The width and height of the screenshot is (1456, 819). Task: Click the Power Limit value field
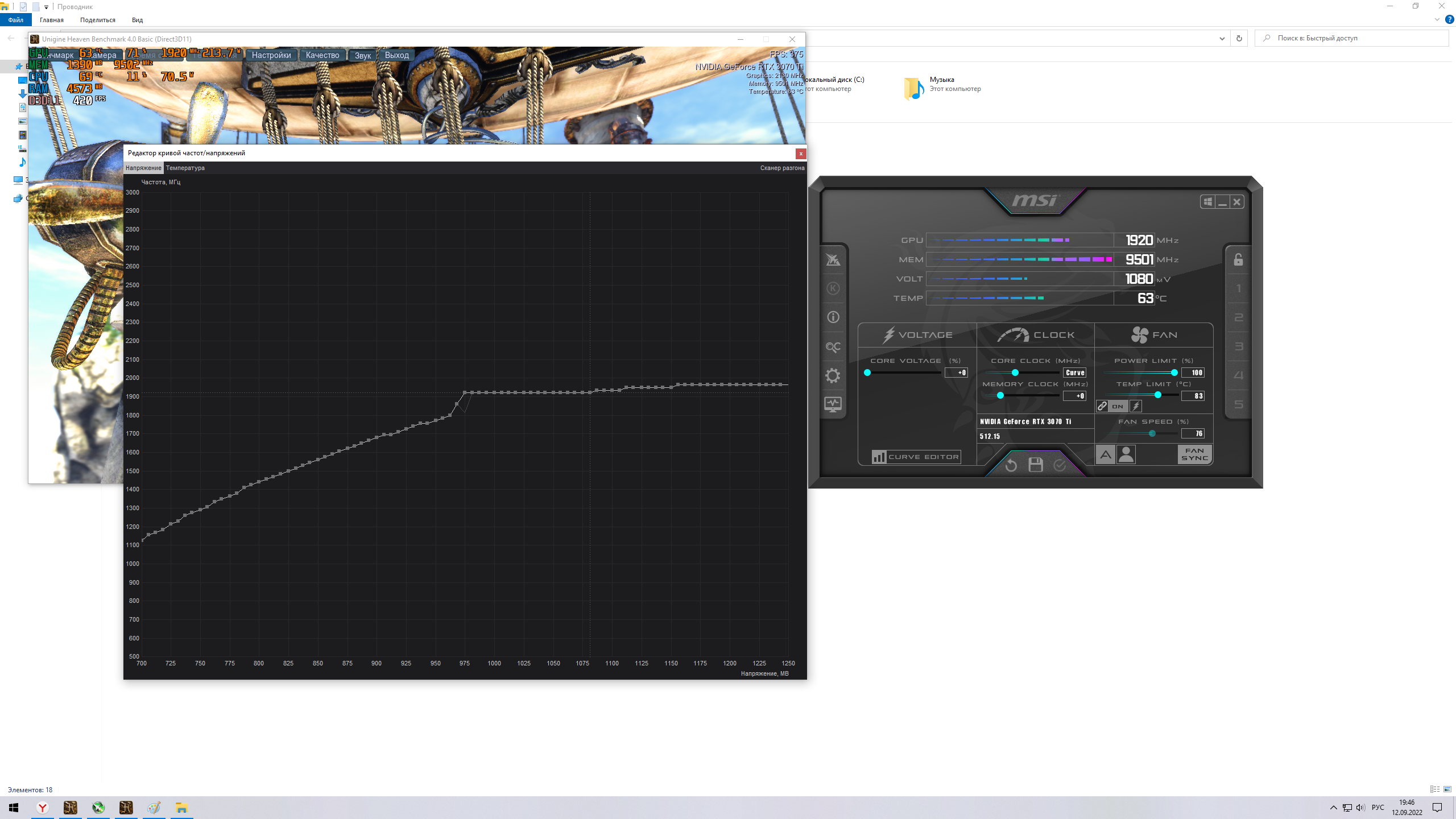(1193, 373)
